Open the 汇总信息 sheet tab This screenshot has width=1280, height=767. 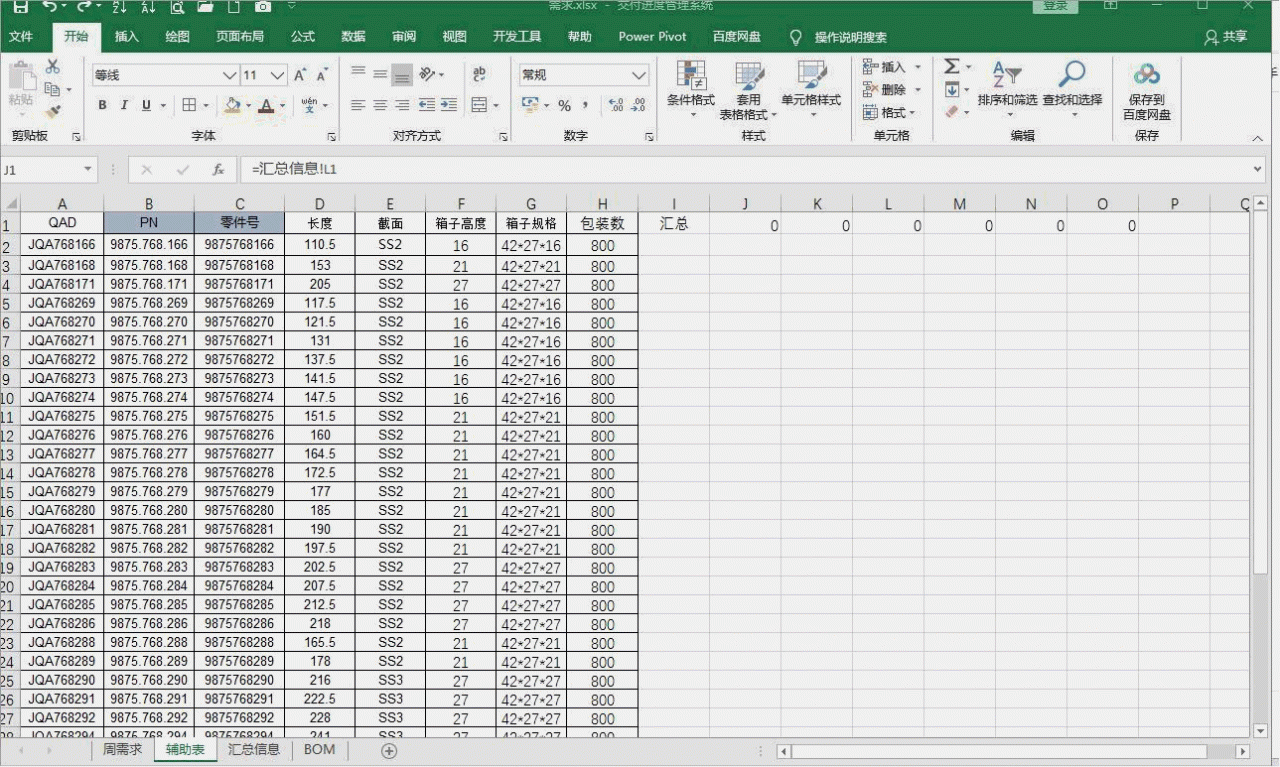pos(254,750)
